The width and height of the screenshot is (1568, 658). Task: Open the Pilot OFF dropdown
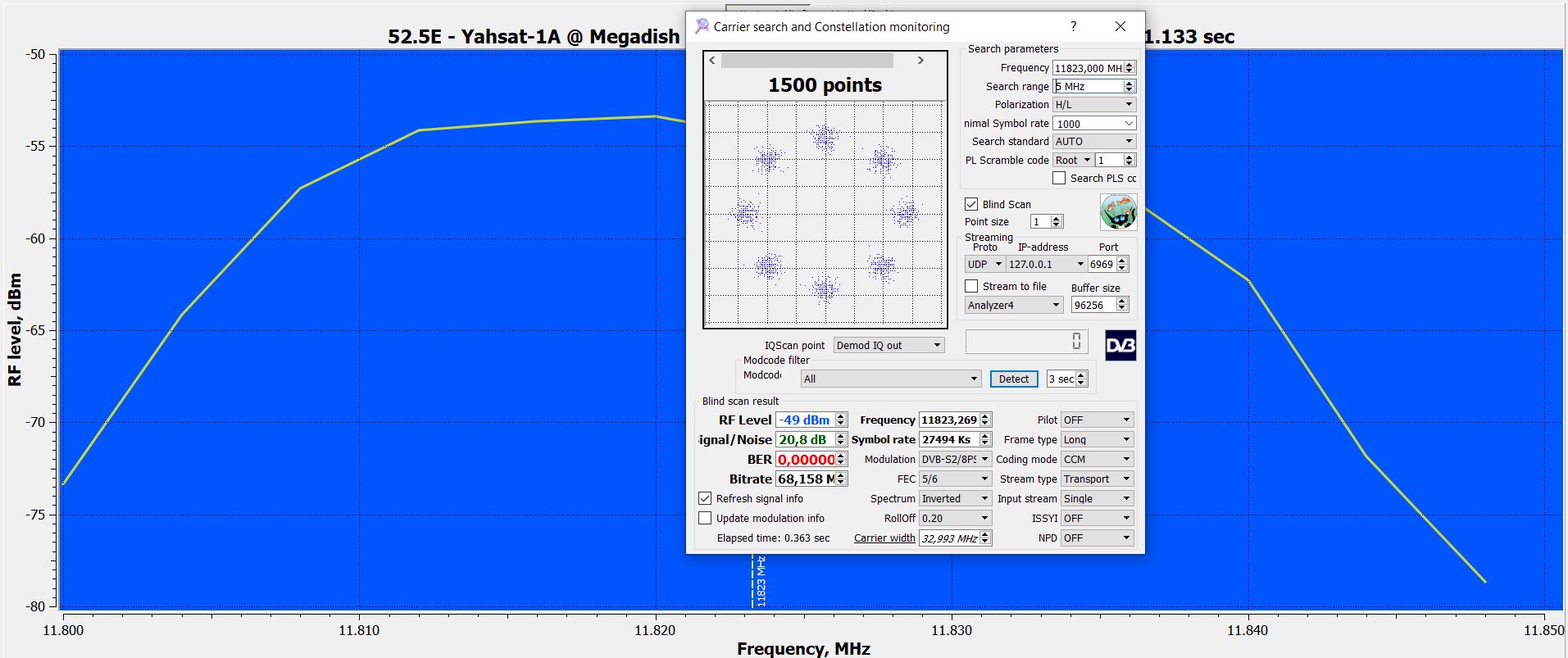point(1098,420)
